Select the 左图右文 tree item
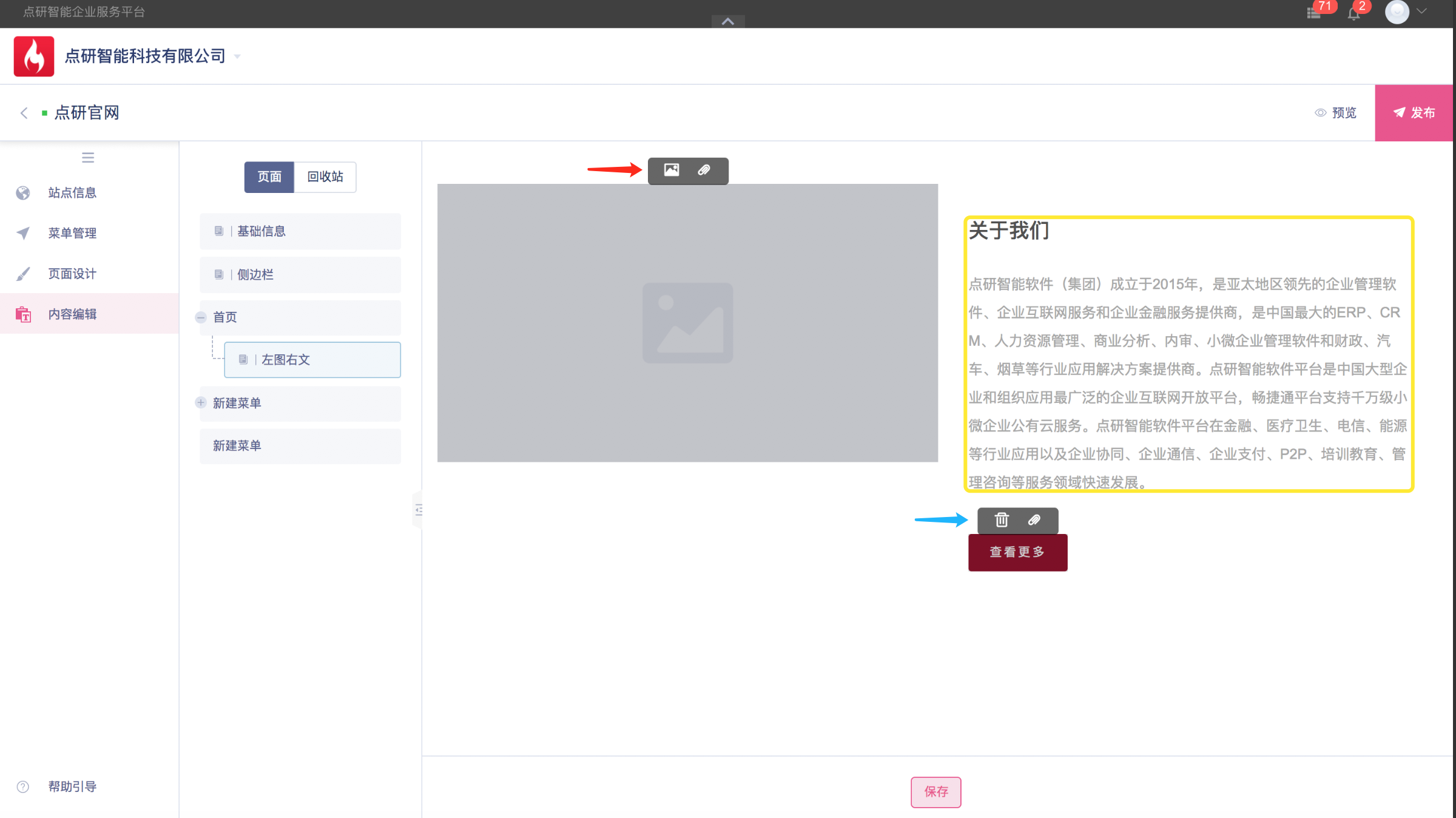Viewport: 1456px width, 818px height. (312, 360)
